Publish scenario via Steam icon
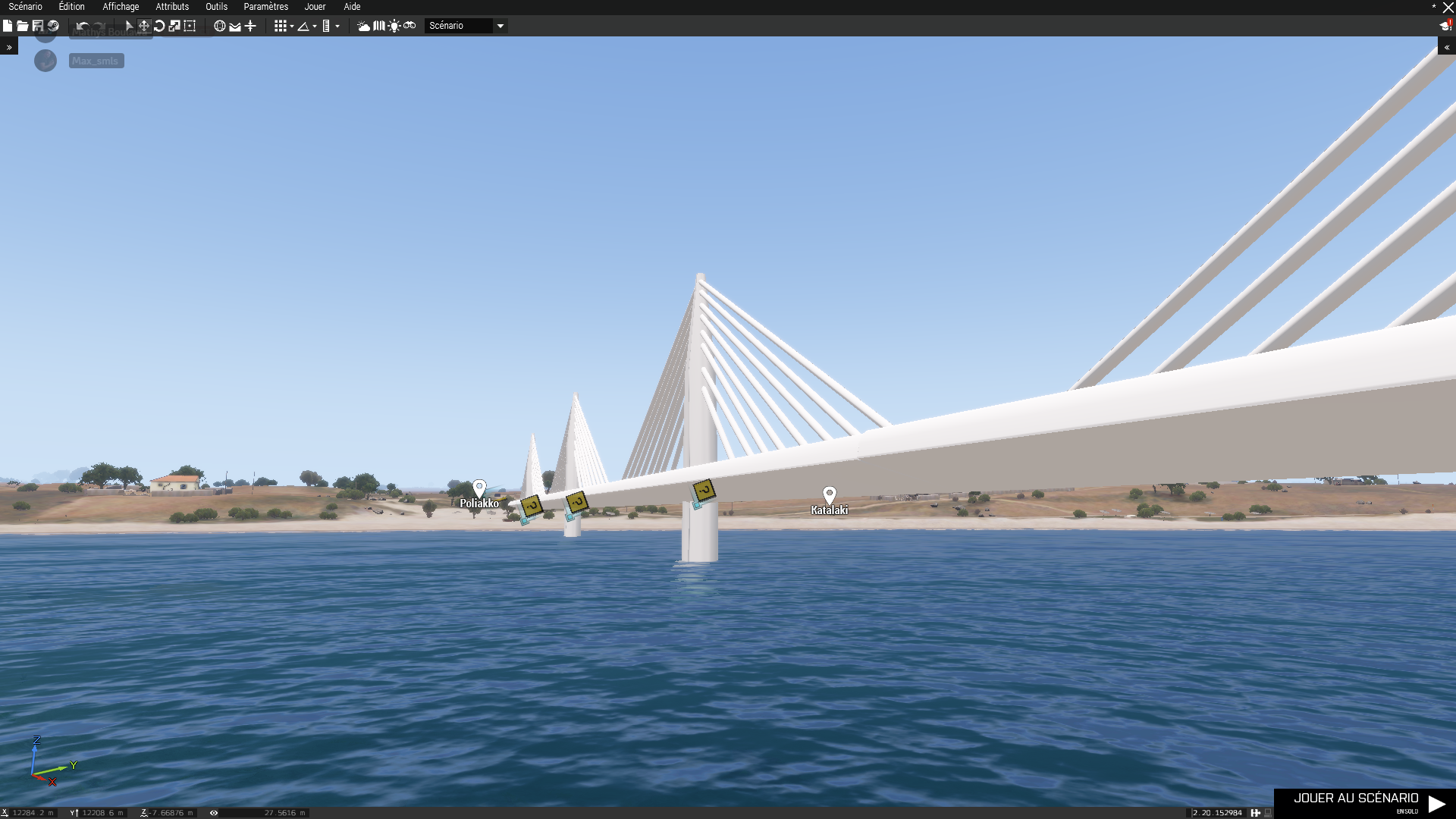This screenshot has width=1456, height=819. point(53,26)
